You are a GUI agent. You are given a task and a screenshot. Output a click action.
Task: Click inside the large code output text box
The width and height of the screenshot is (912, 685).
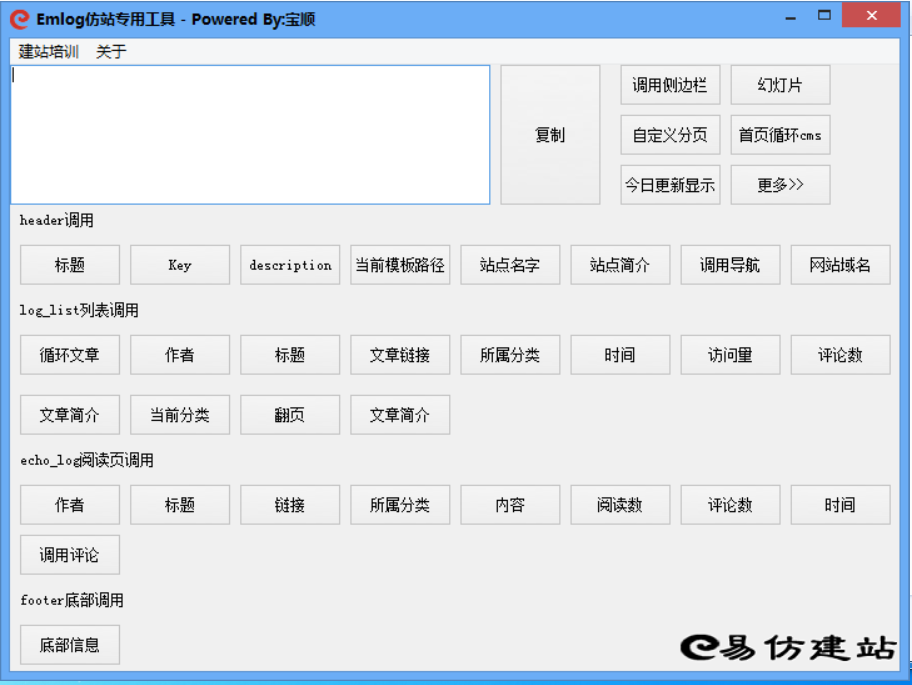click(250, 134)
